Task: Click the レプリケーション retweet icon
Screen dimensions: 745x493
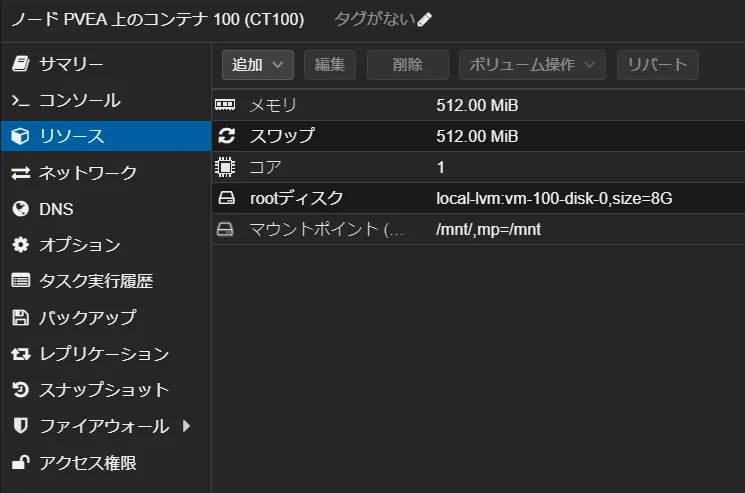Action: click(20, 354)
